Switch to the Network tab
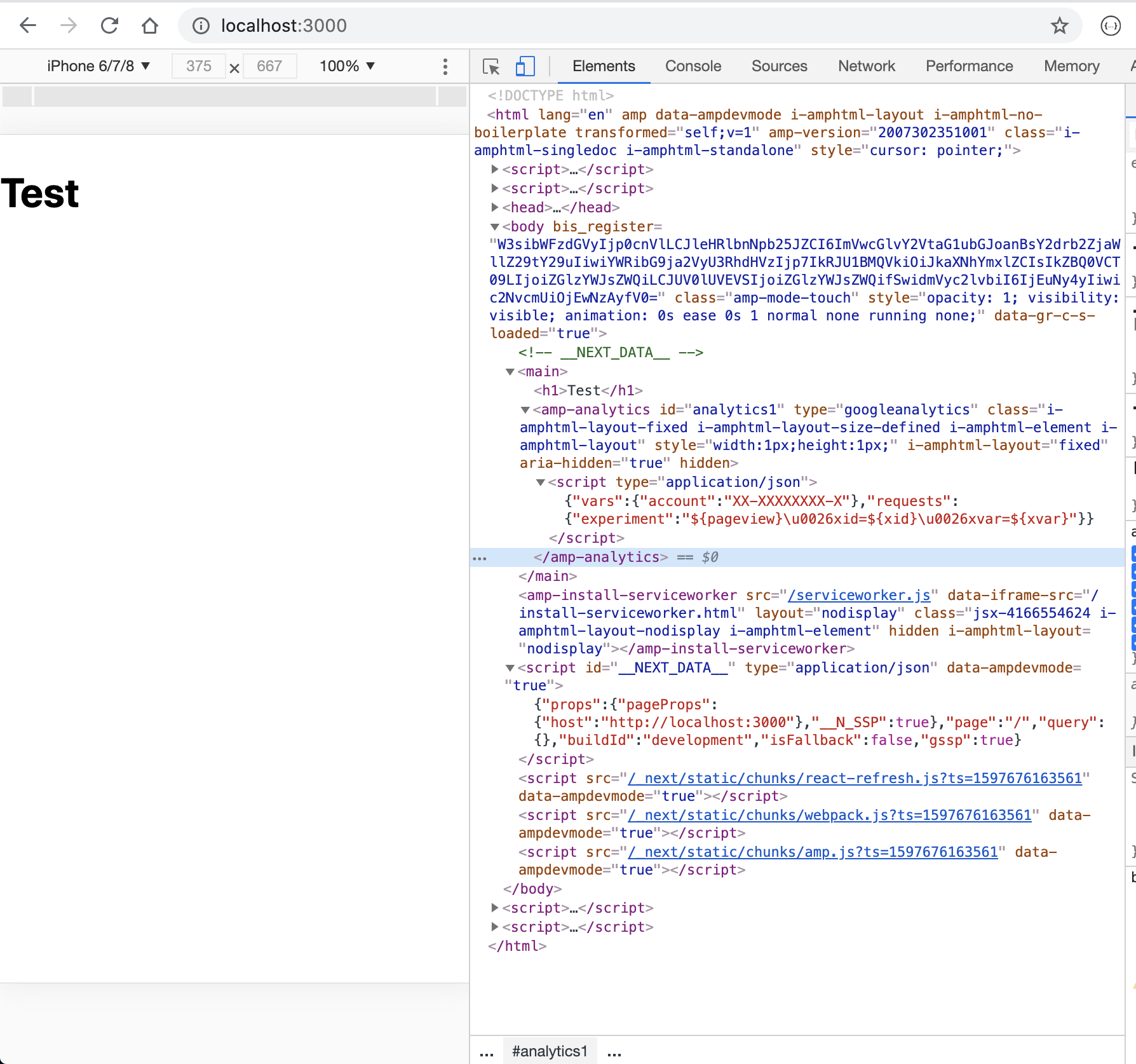 point(866,66)
